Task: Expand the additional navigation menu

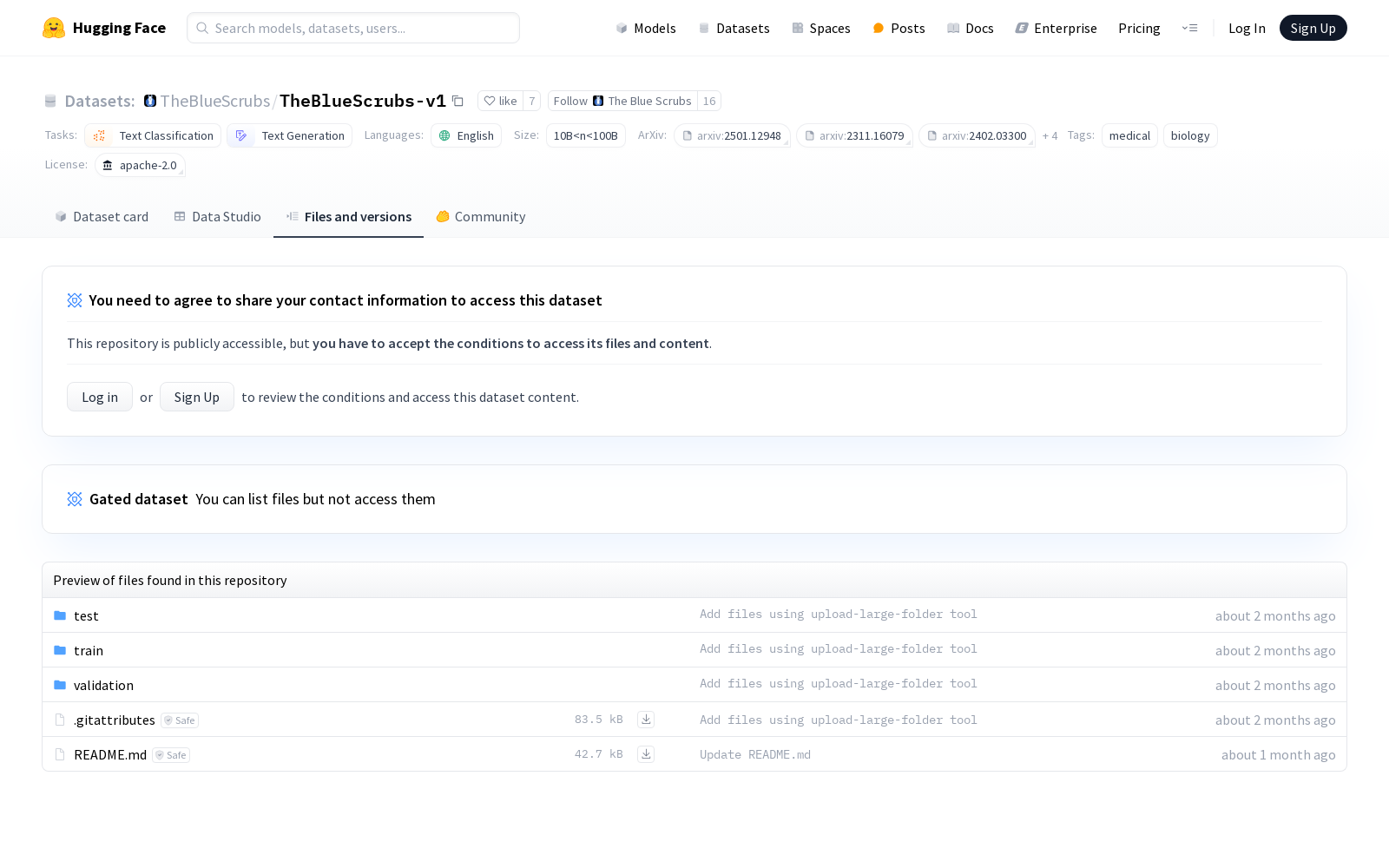Action: click(1189, 28)
